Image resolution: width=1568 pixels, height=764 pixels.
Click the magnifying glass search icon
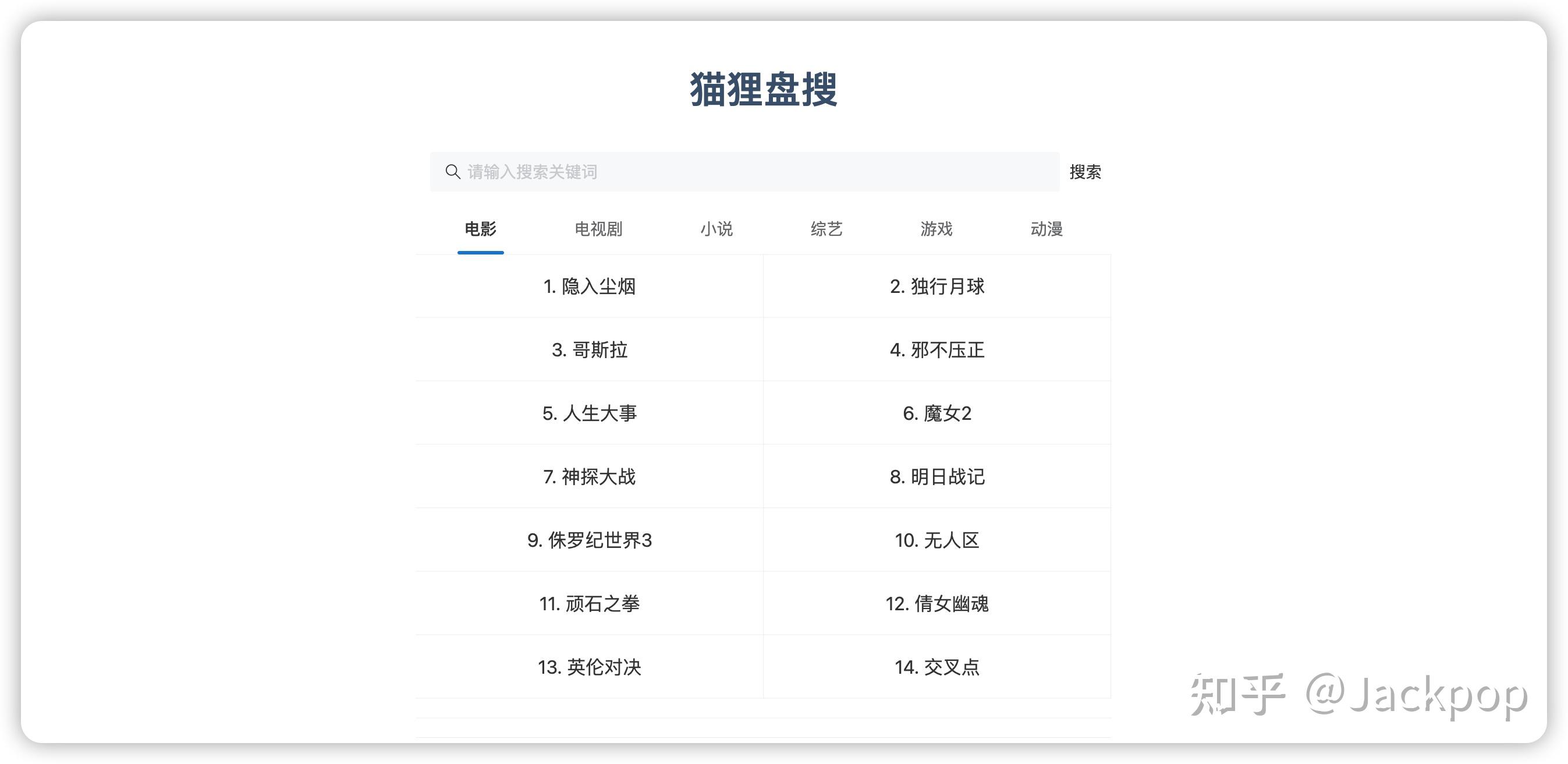pos(452,172)
